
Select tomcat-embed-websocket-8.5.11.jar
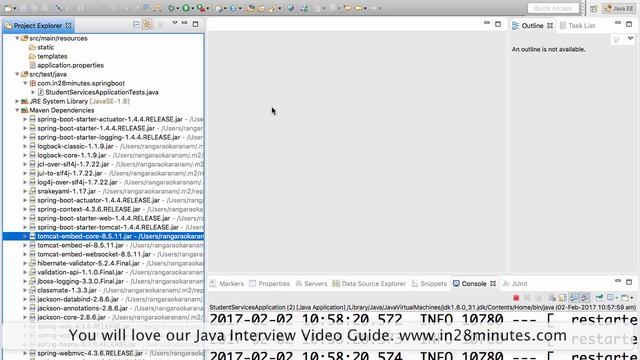coord(94,254)
